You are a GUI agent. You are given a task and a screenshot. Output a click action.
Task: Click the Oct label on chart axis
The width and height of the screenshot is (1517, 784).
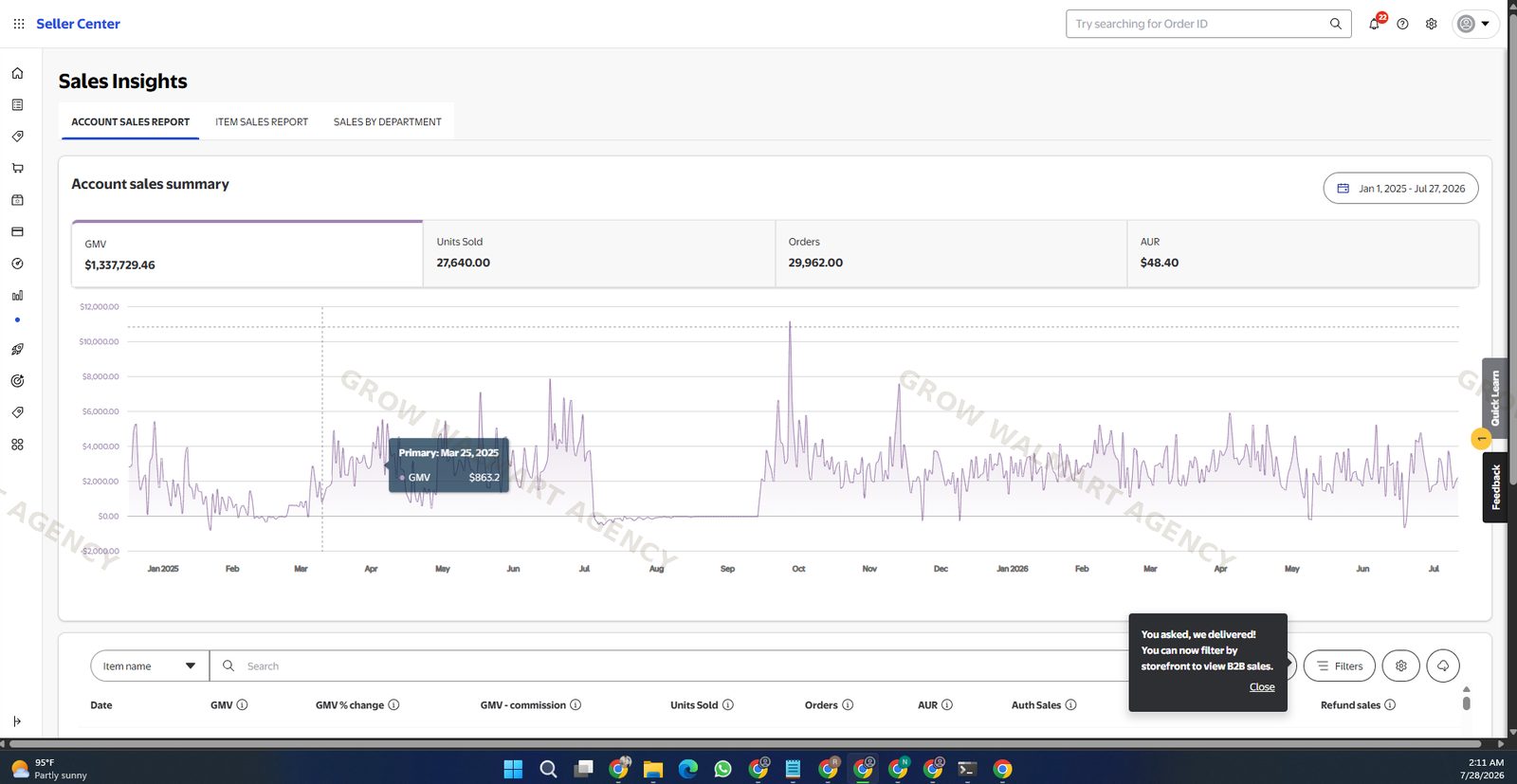tap(798, 569)
